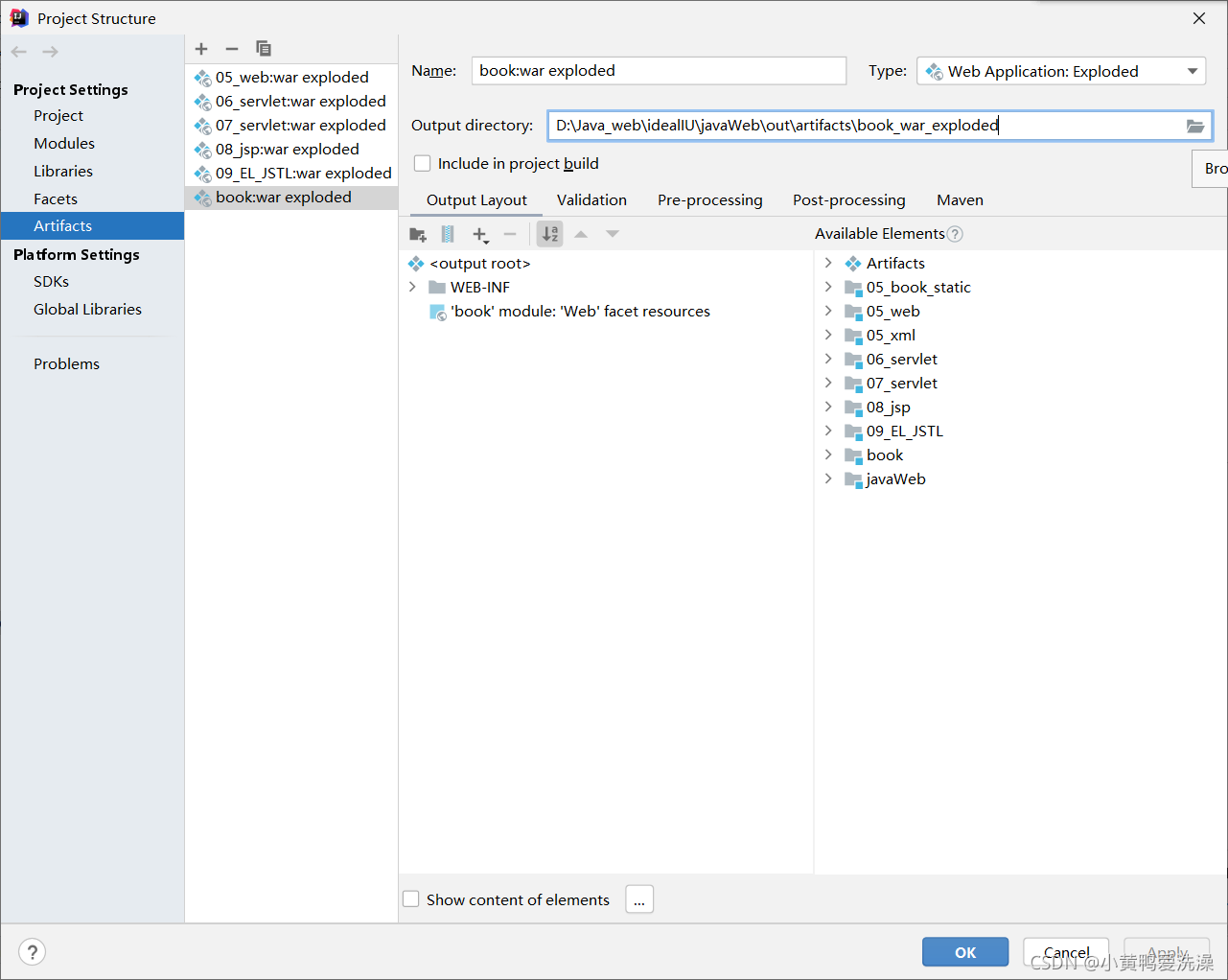Click the Name input field
Viewport: 1228px width, 980px height.
pyautogui.click(x=659, y=71)
